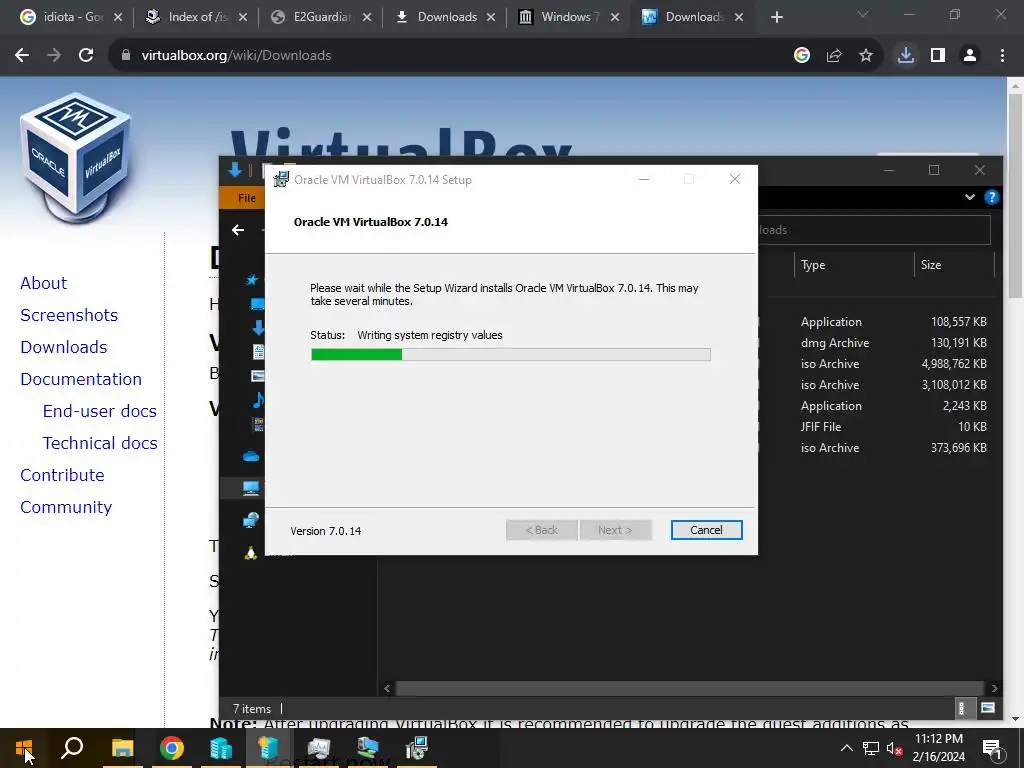
Task: Open Linux penguin icon in Explorer sidebar
Action: pyautogui.click(x=251, y=552)
